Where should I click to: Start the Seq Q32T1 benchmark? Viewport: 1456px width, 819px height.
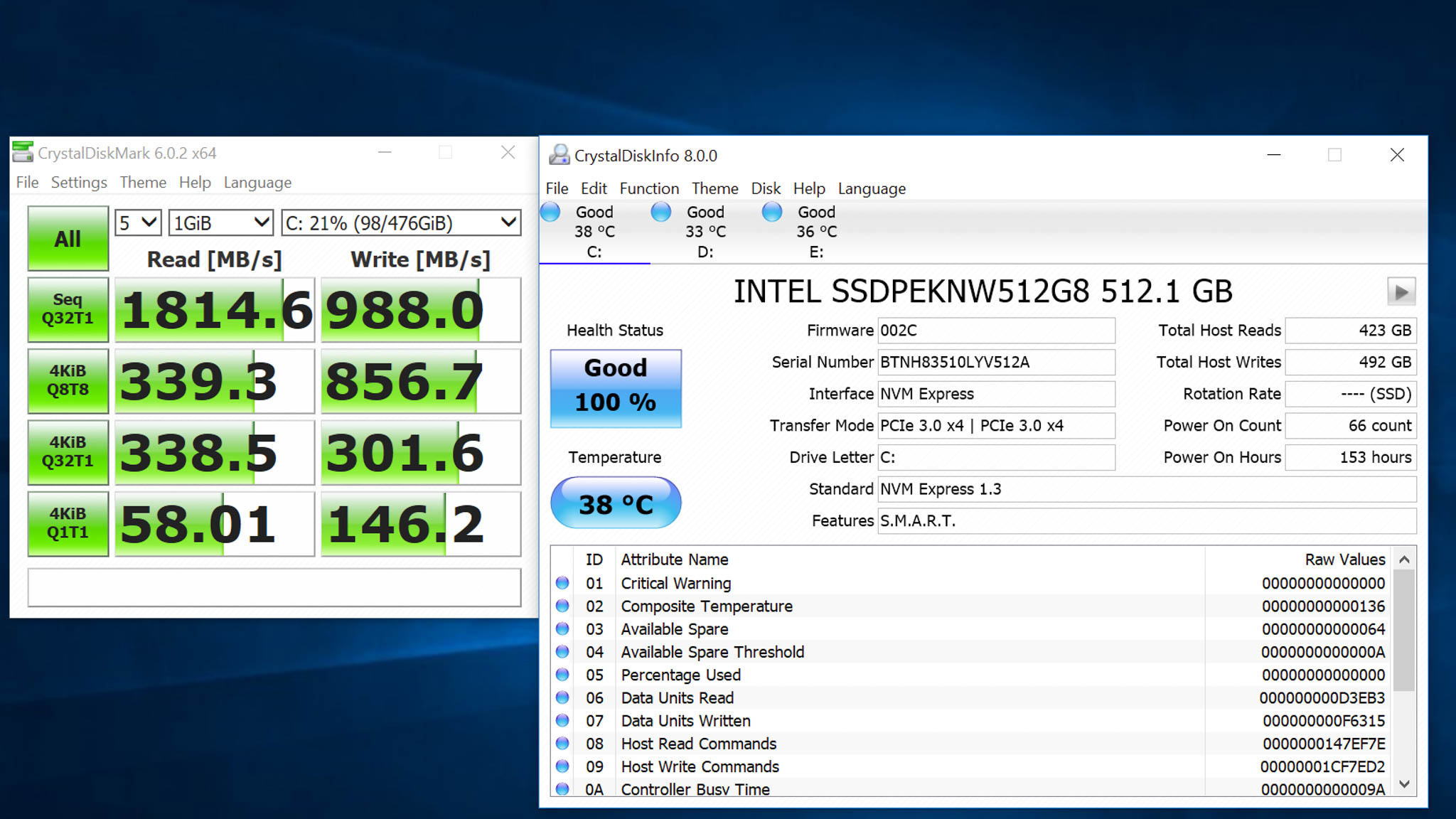point(68,309)
